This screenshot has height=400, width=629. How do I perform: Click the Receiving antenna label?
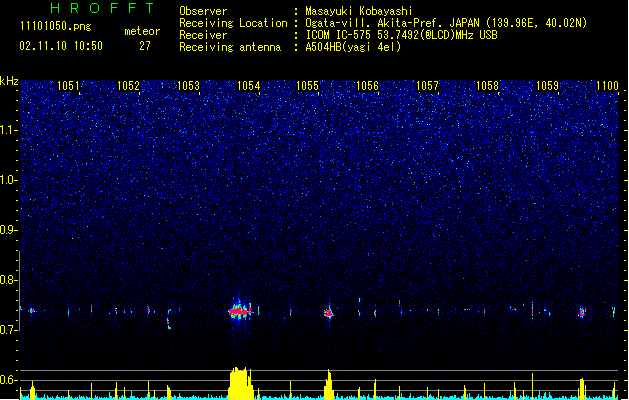(x=230, y=47)
